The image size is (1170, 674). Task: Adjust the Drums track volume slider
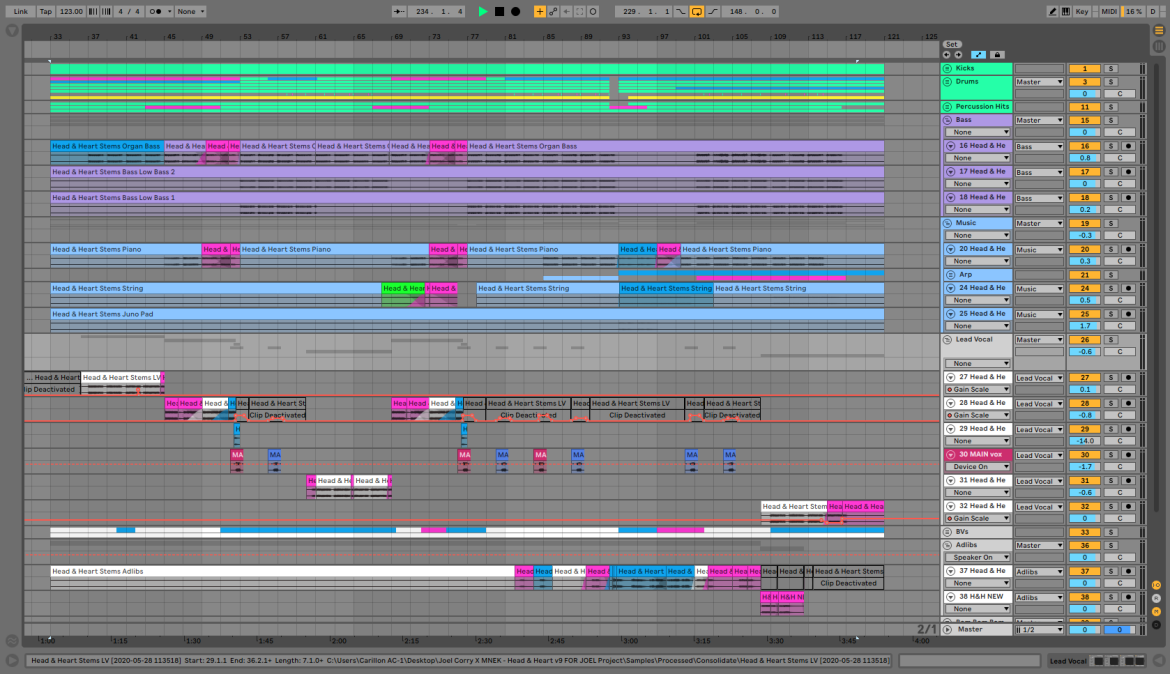1084,94
